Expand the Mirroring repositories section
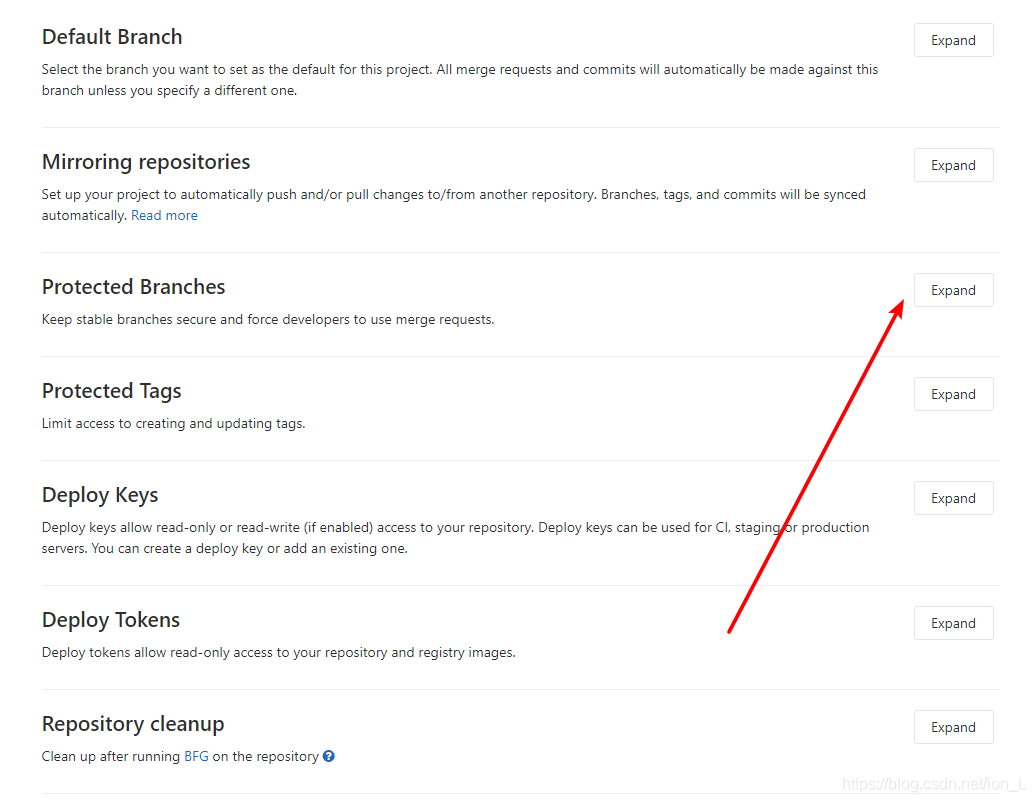 953,165
